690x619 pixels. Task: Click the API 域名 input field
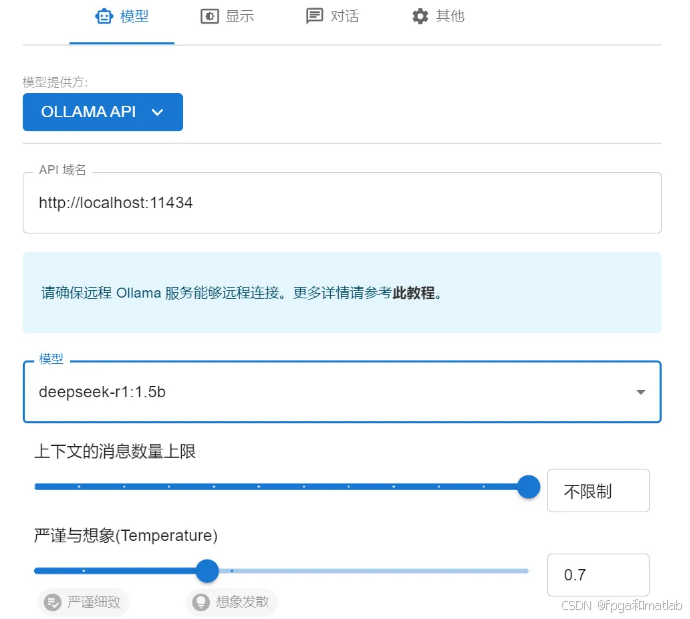(342, 203)
